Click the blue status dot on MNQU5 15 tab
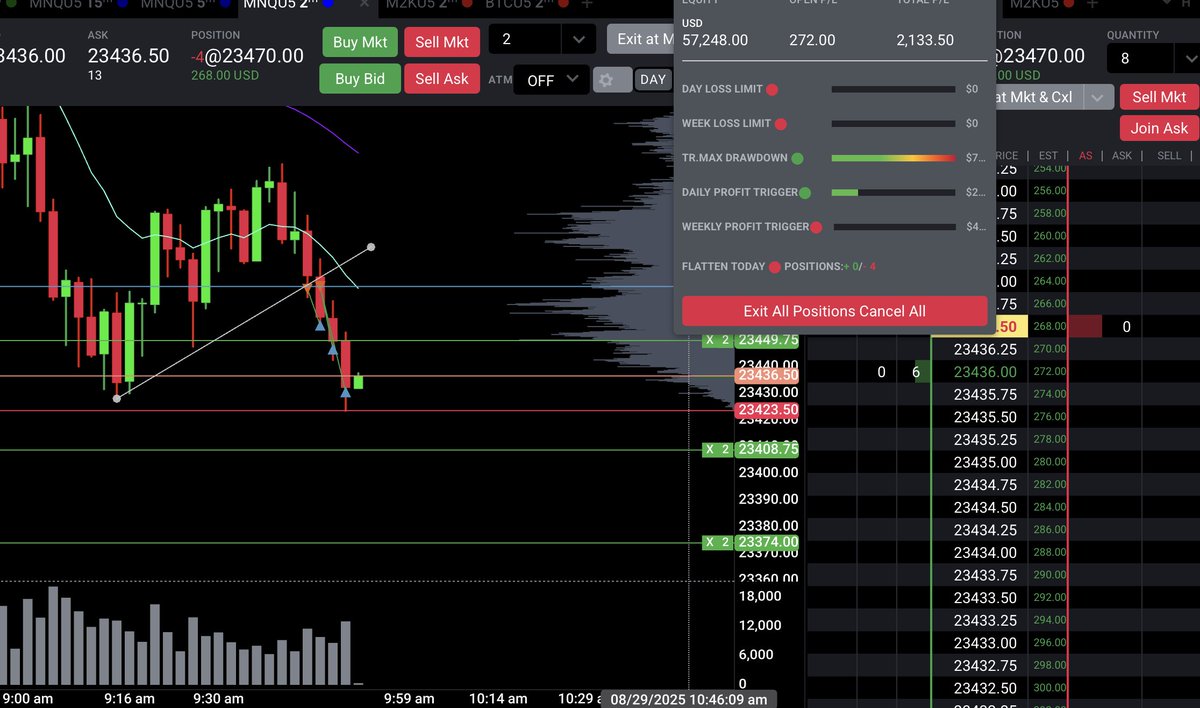The image size is (1200, 708). (x=122, y=4)
